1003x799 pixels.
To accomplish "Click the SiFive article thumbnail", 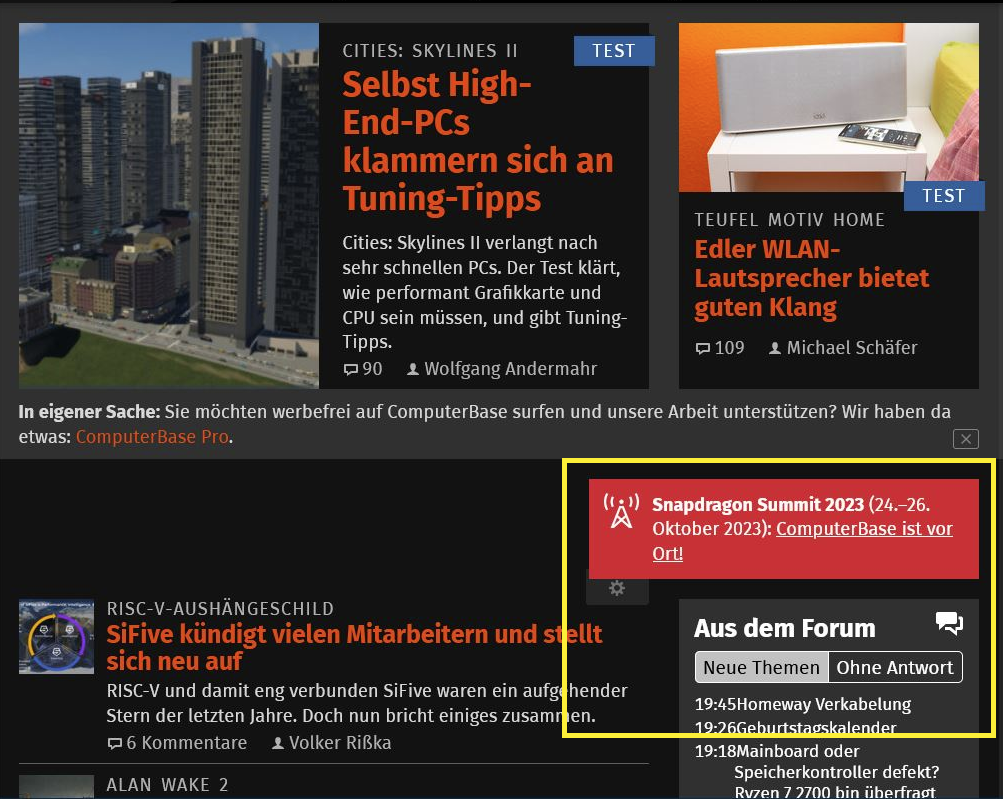I will coord(56,637).
